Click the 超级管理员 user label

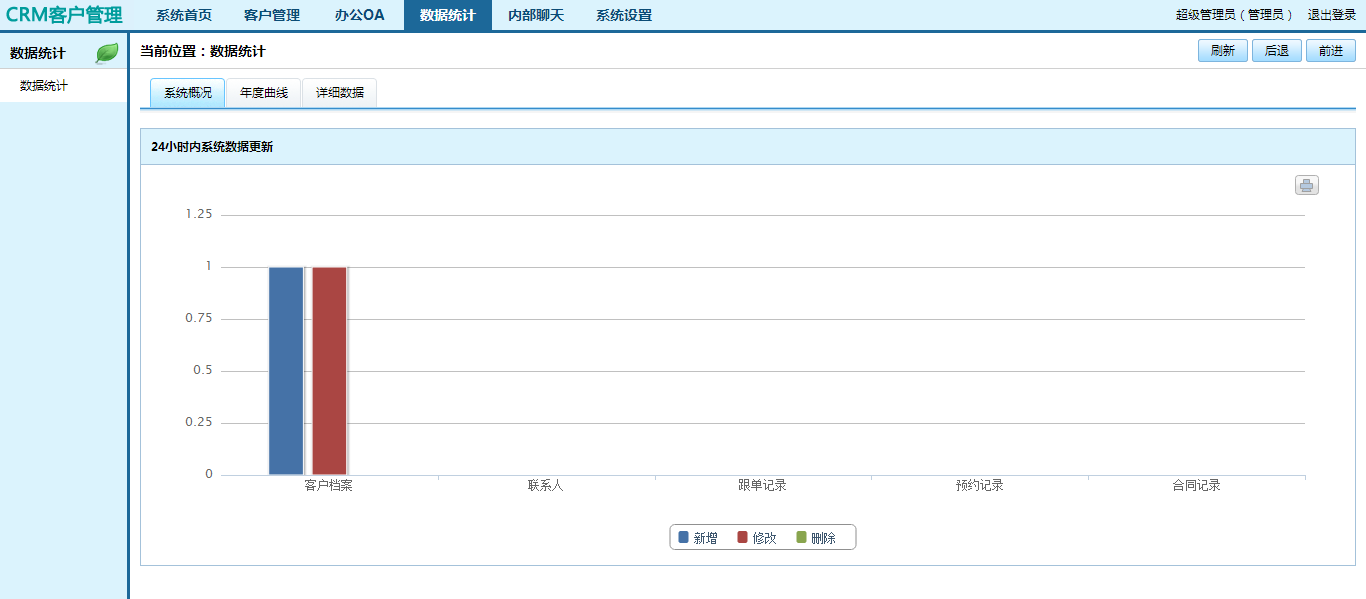1235,15
